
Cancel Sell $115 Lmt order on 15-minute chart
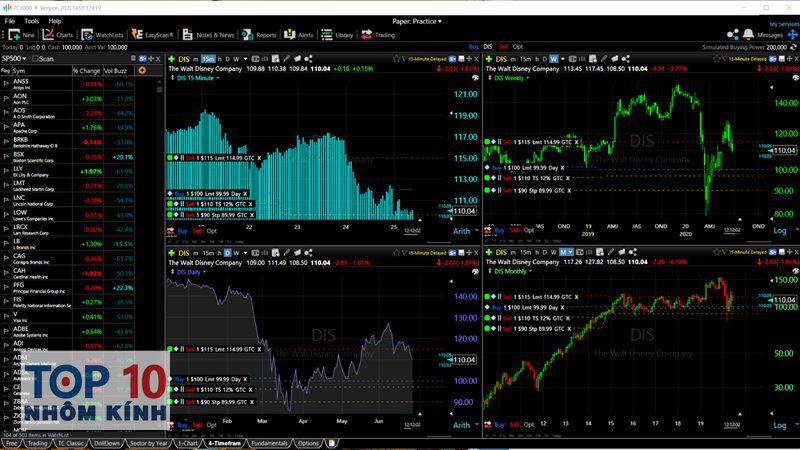click(259, 158)
